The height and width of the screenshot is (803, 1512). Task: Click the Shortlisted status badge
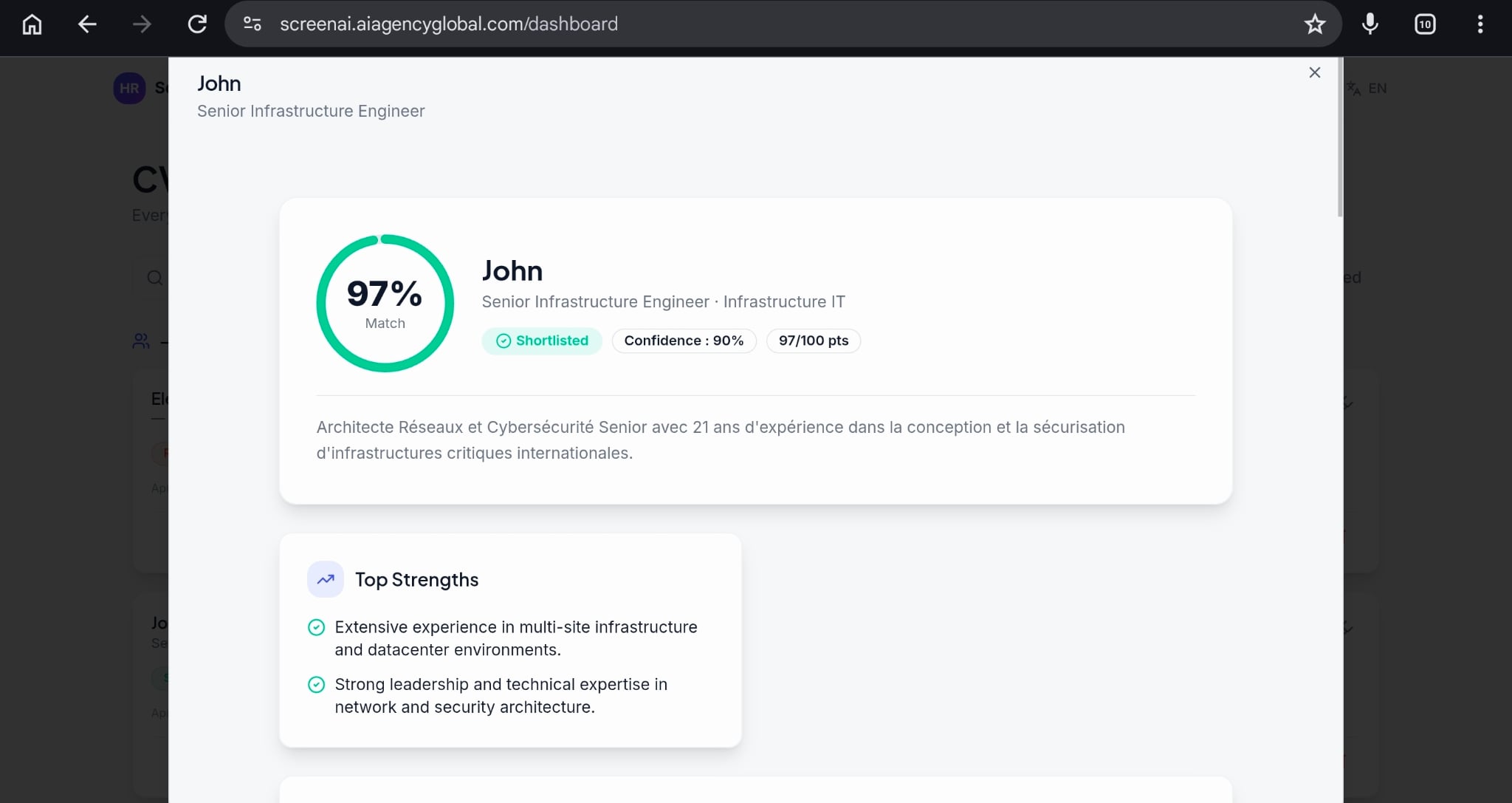tap(542, 341)
